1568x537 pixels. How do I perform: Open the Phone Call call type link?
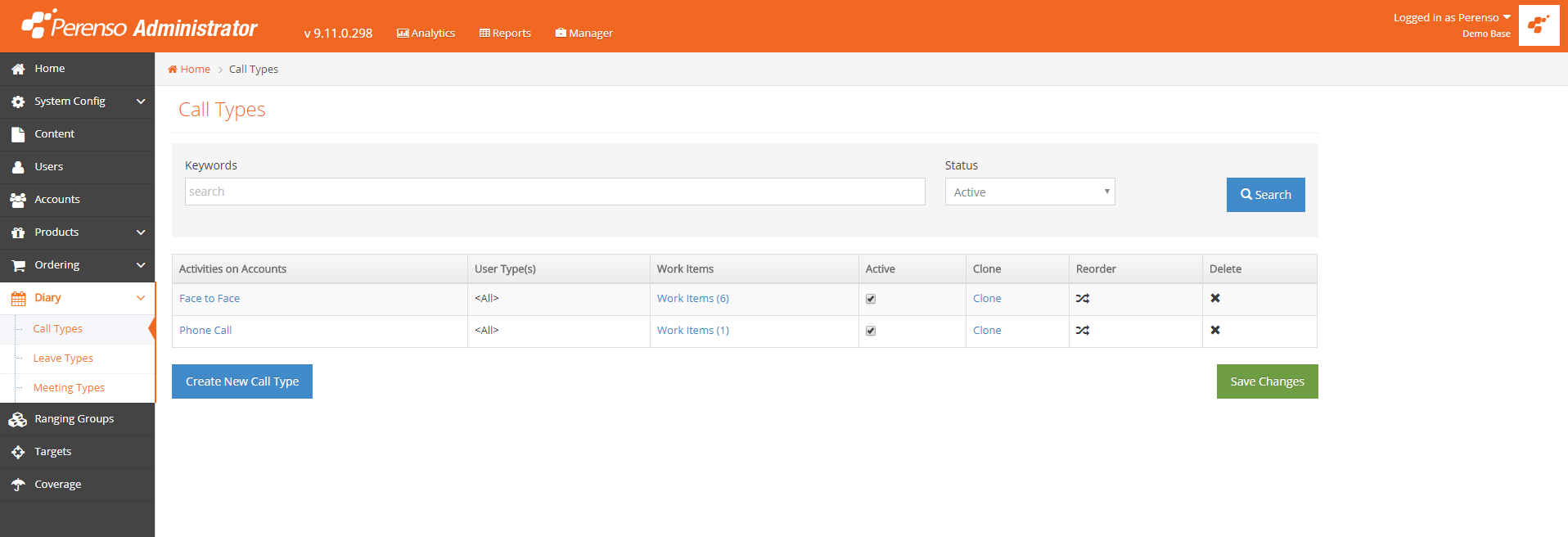pyautogui.click(x=205, y=331)
